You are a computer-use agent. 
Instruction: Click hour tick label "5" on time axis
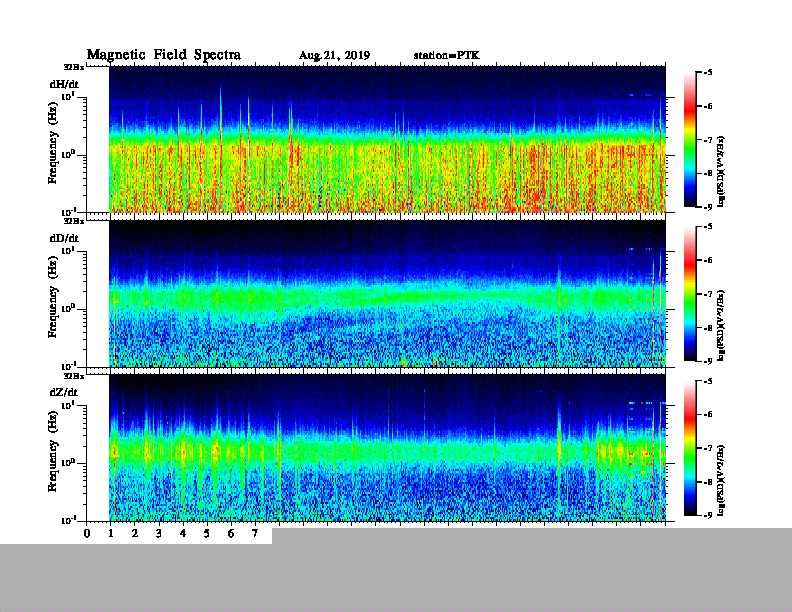click(x=207, y=534)
